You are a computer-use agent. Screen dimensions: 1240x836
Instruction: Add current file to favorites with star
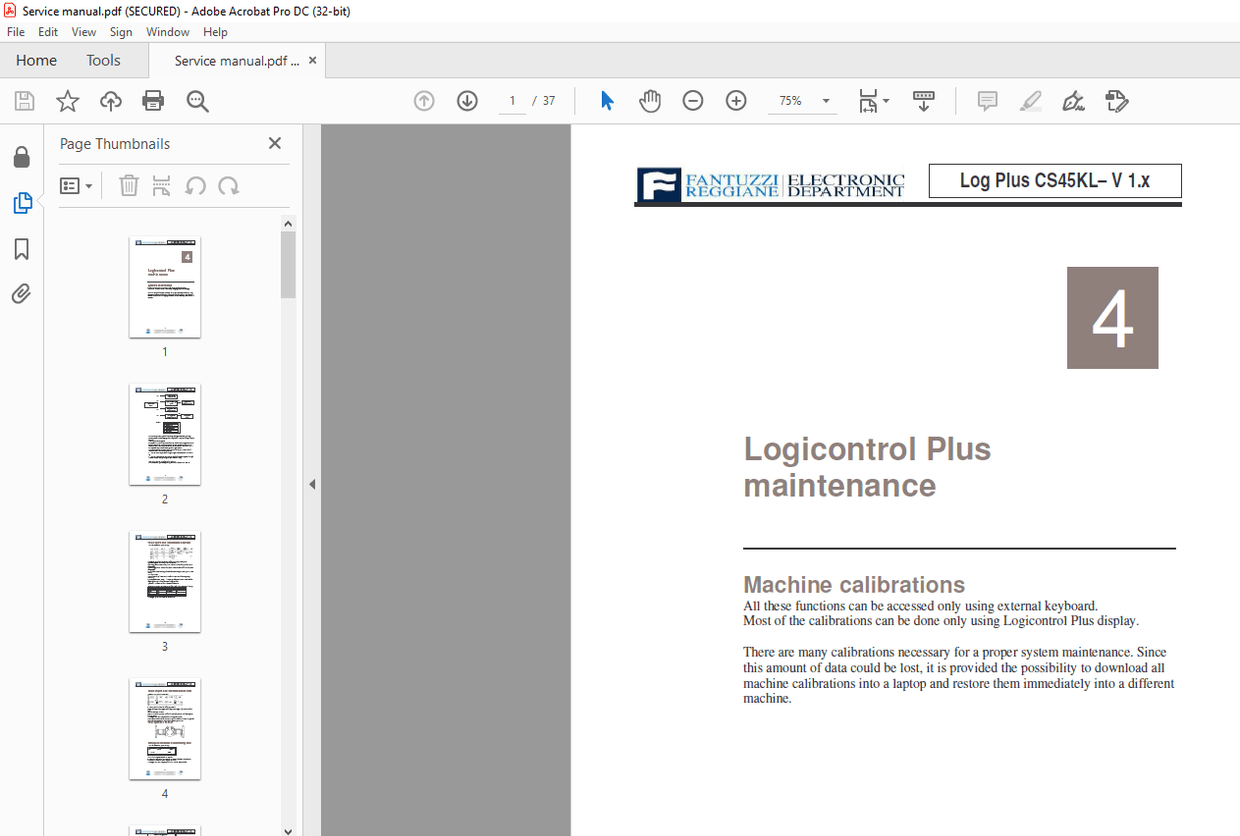67,100
